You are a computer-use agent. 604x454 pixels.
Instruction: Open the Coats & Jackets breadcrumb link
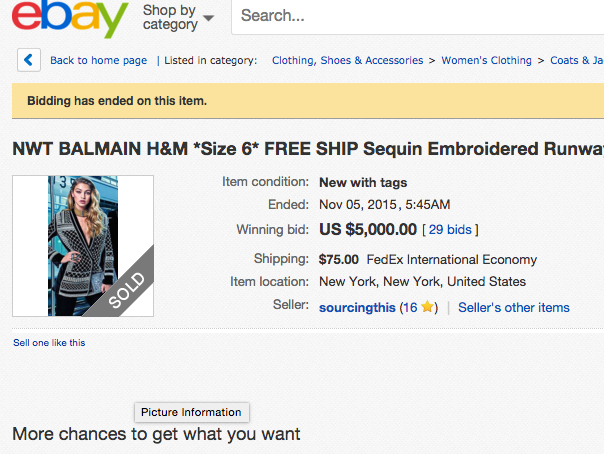[576, 60]
